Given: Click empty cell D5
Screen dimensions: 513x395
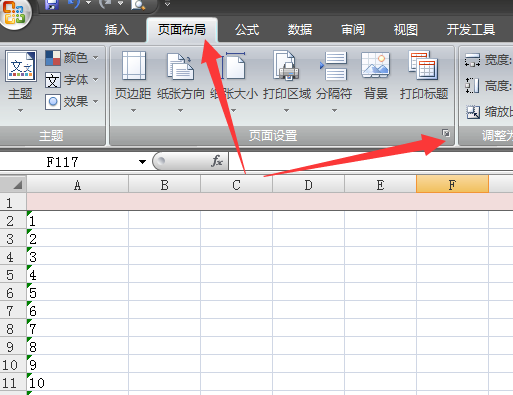Looking at the screenshot, I should pyautogui.click(x=309, y=274).
